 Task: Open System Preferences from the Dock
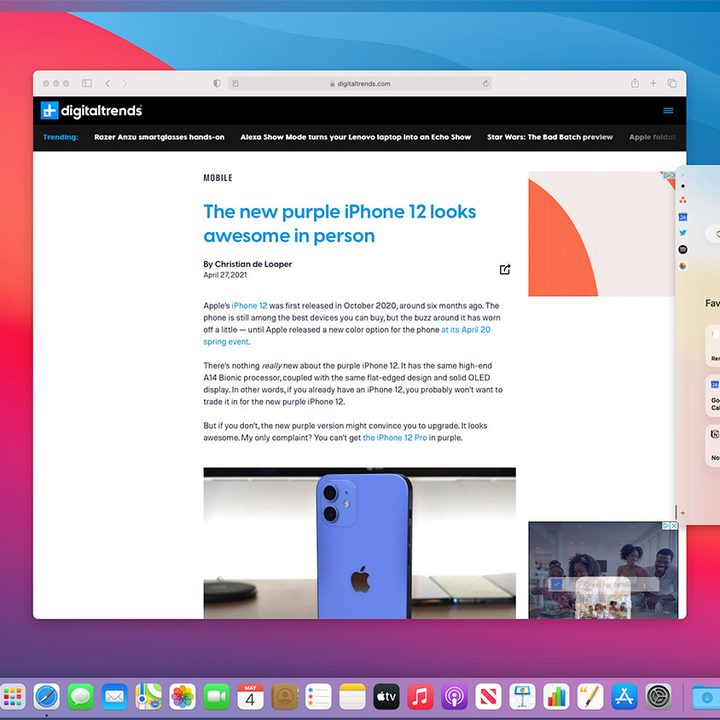tap(658, 697)
